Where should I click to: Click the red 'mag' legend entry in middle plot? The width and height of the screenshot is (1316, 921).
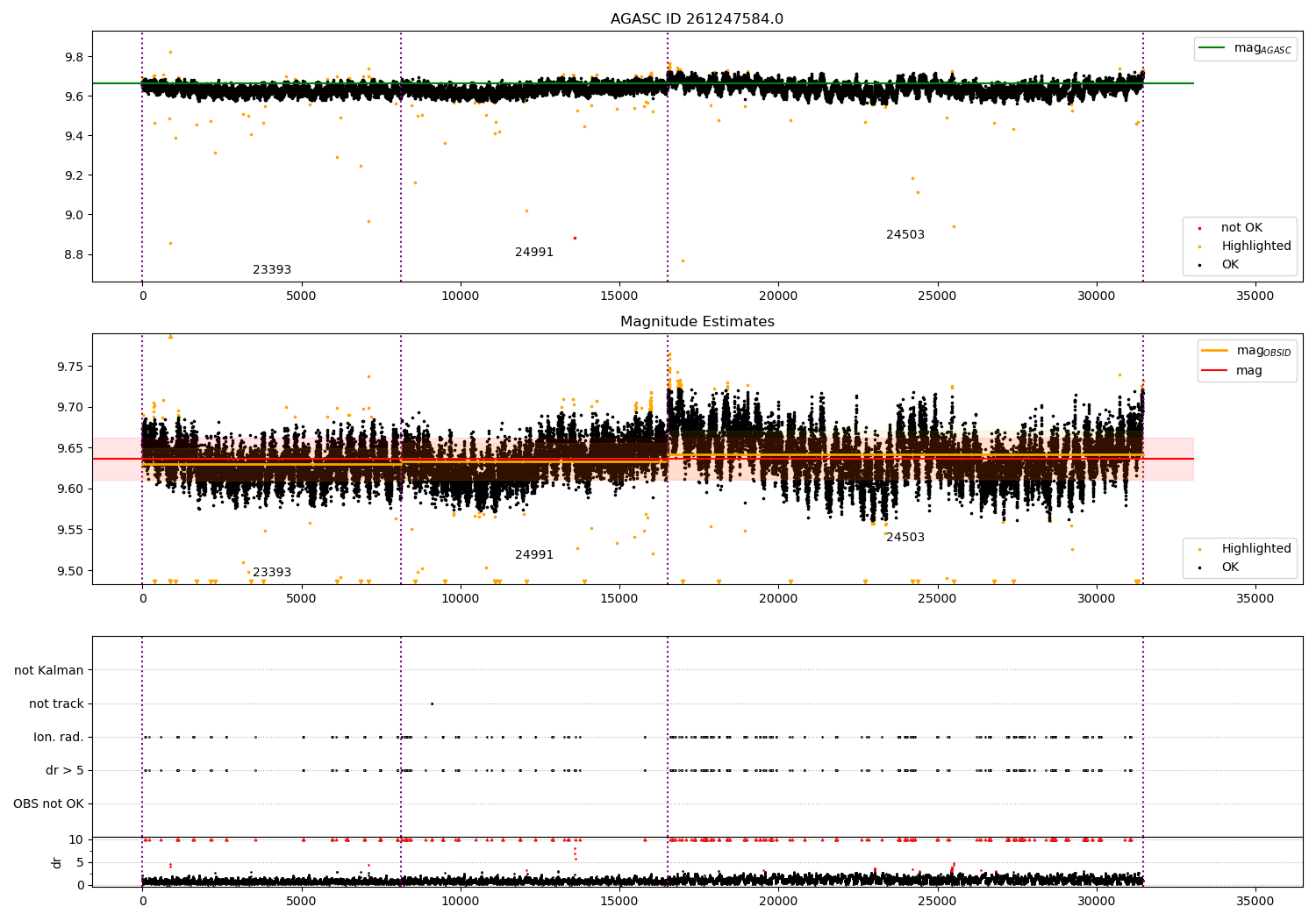click(1233, 371)
